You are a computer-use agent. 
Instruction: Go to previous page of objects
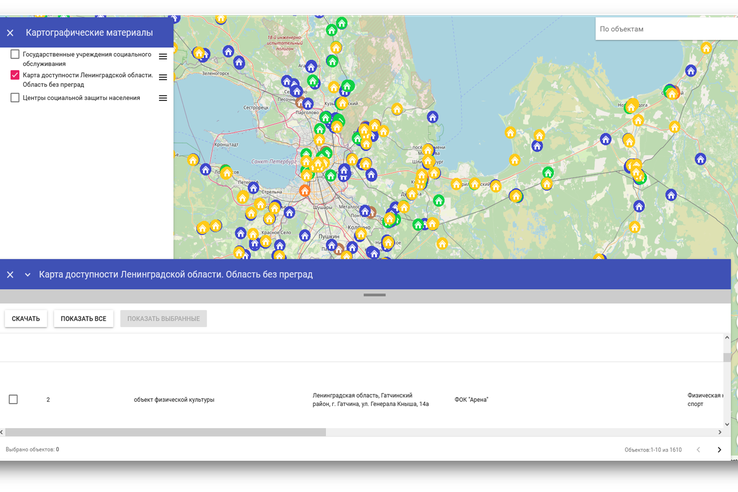[x=698, y=450]
